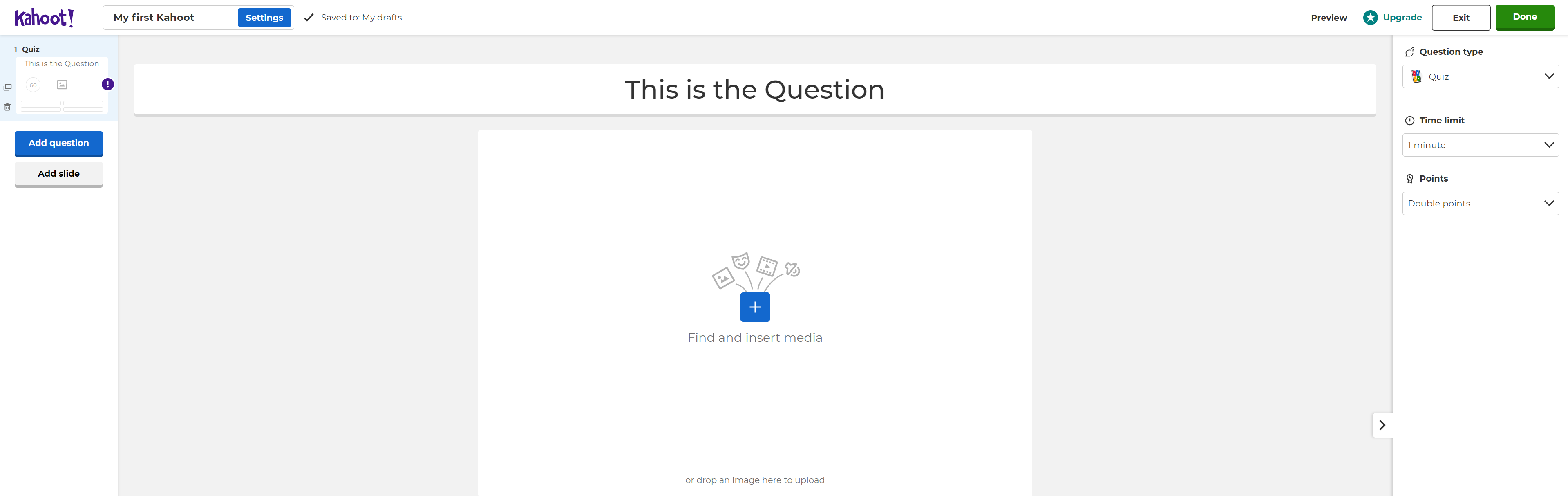
Task: Click the warning exclamation icon on slide
Action: click(x=107, y=84)
